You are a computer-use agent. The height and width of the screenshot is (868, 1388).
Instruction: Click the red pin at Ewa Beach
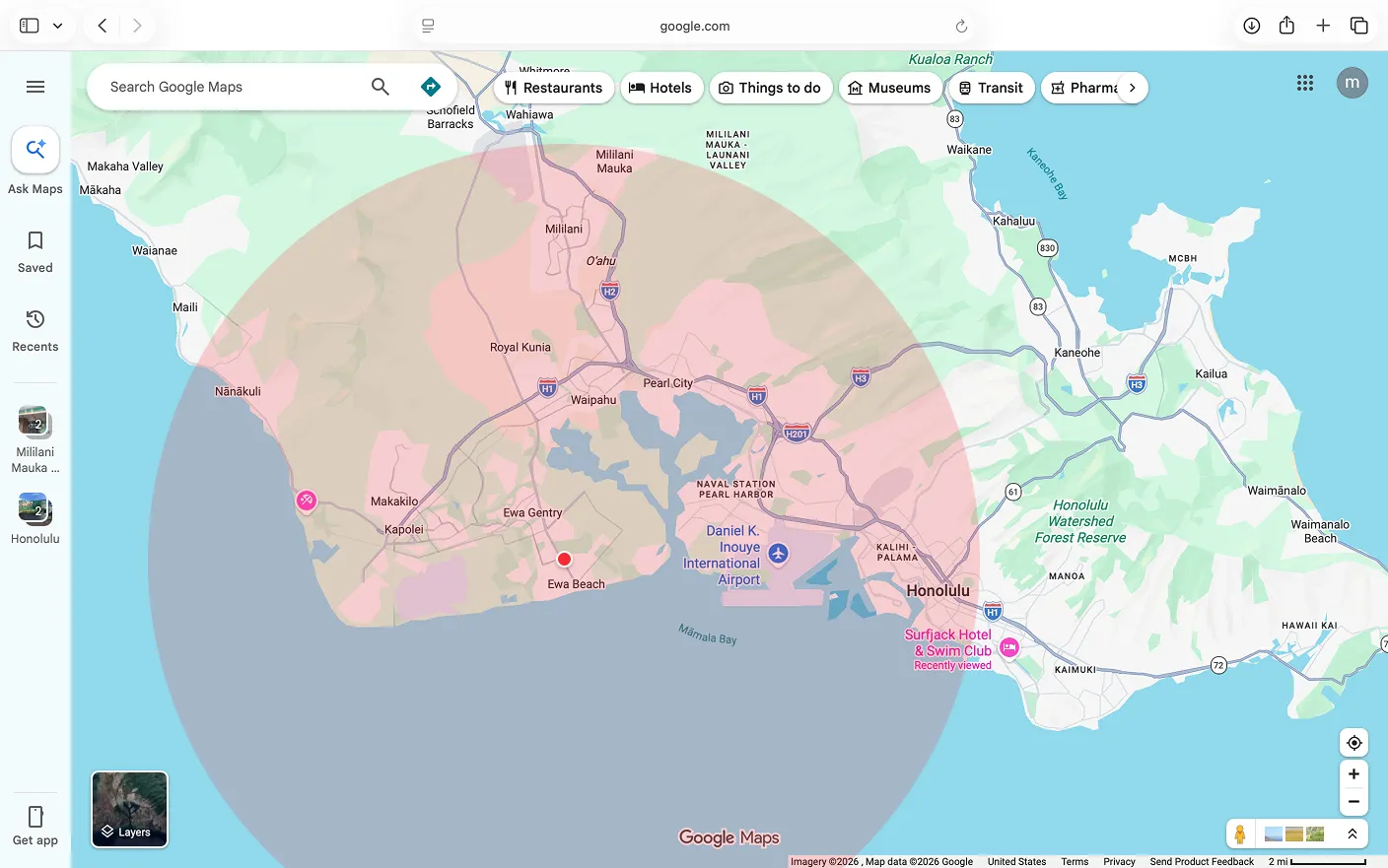564,560
